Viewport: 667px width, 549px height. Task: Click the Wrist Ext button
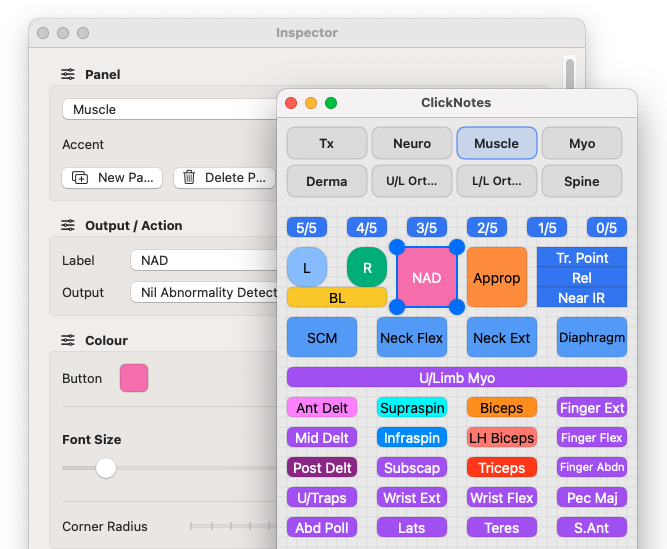pyautogui.click(x=412, y=497)
